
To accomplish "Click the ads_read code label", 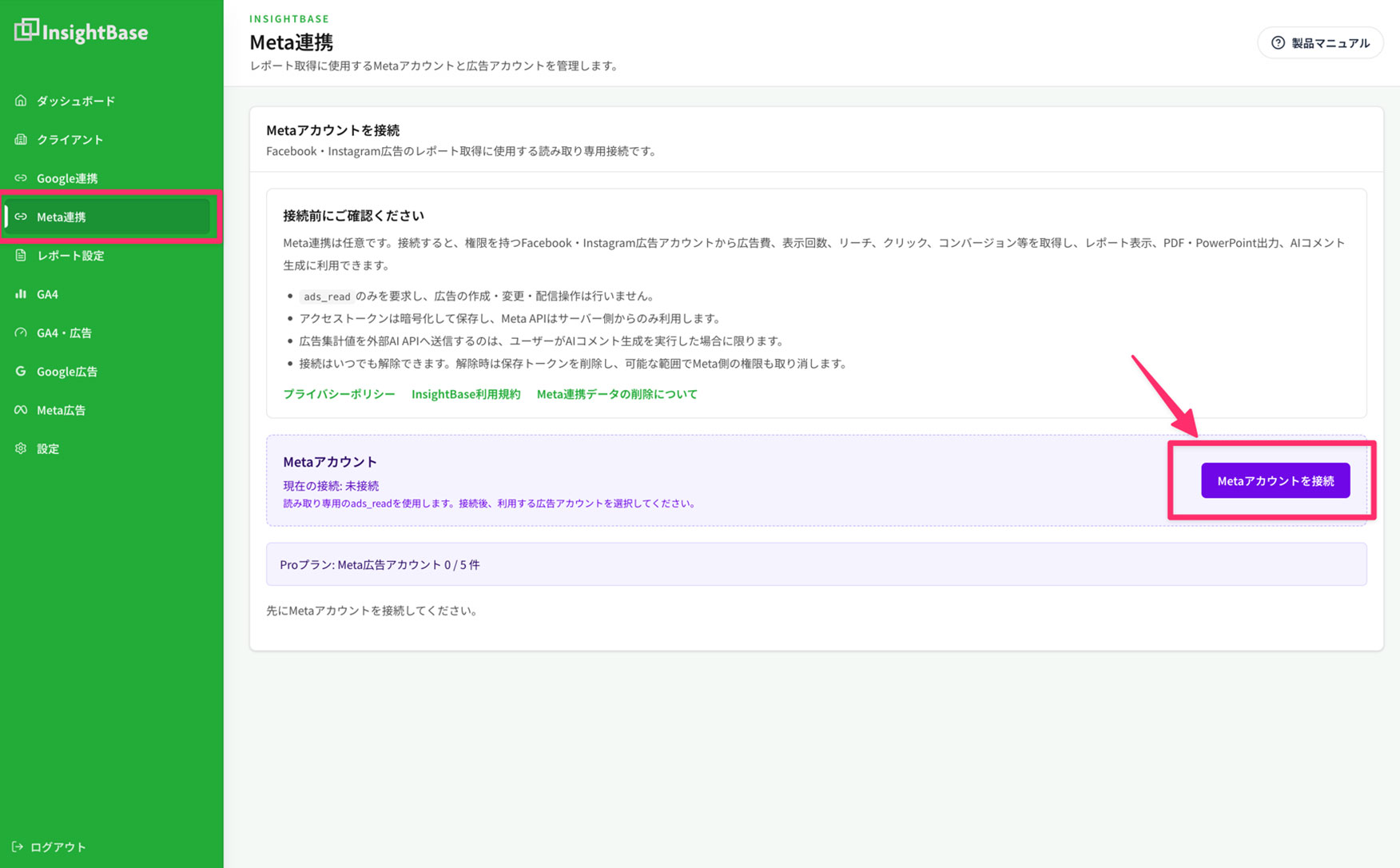I will [x=327, y=297].
